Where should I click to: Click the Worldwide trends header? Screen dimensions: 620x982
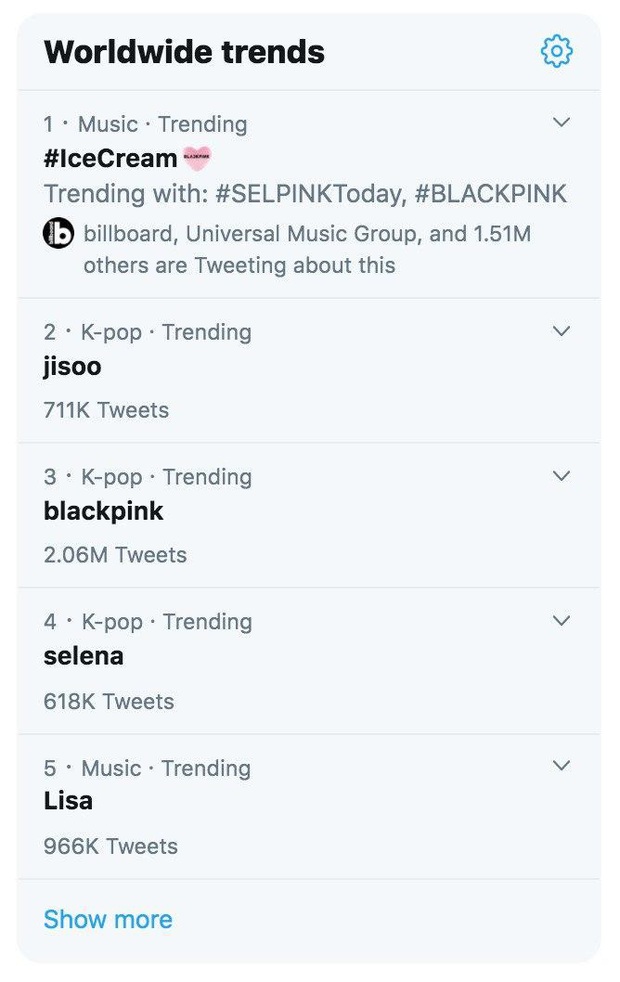point(185,51)
